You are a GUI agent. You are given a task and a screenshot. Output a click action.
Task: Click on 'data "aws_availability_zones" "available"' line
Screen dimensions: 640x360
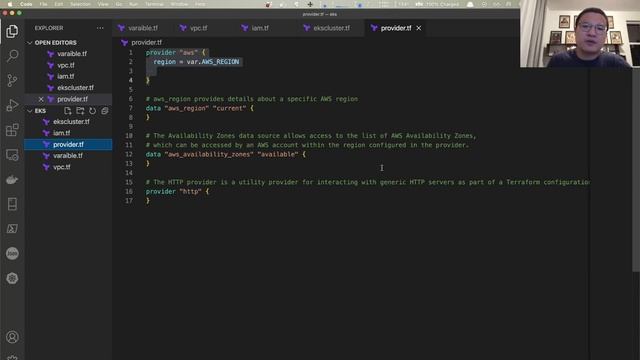(225, 154)
